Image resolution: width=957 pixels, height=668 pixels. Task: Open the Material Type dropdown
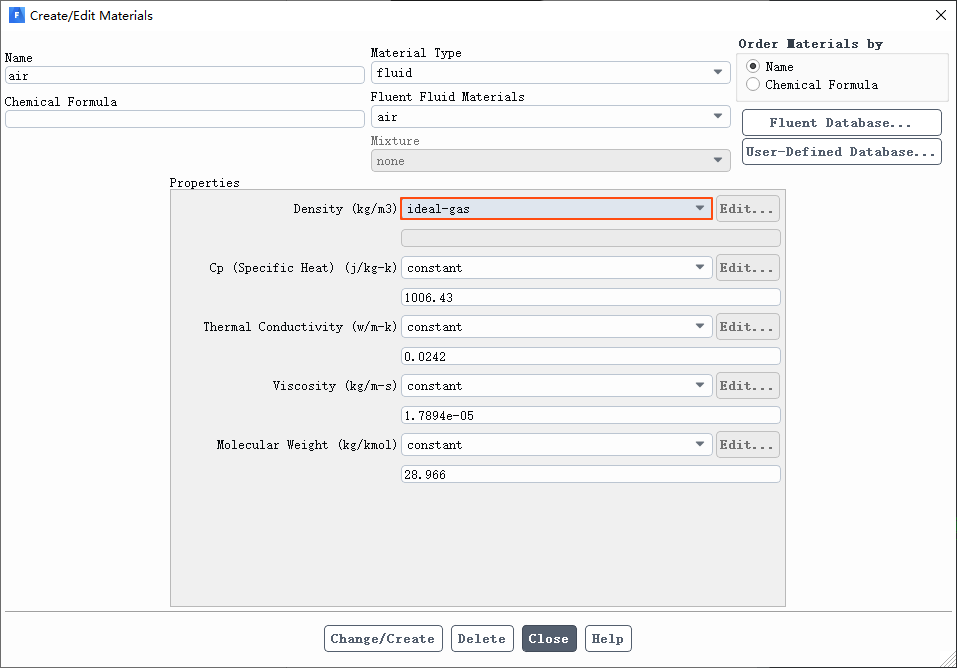[x=550, y=73]
